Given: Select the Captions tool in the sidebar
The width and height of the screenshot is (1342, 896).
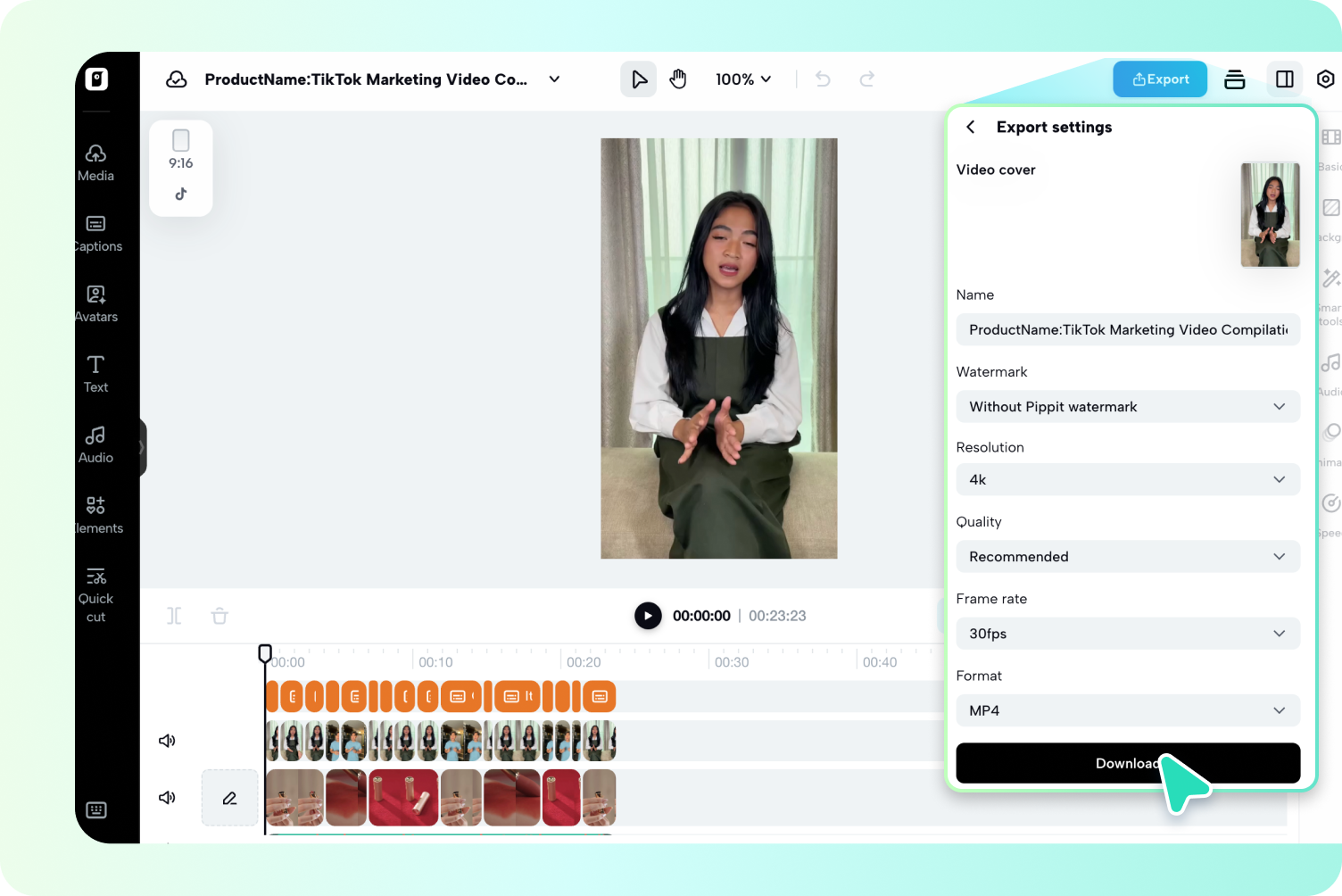Looking at the screenshot, I should [95, 233].
